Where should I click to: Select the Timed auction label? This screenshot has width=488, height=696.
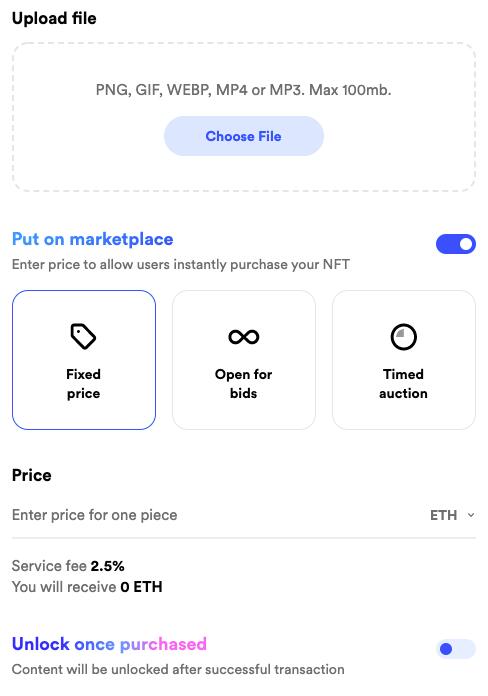(x=403, y=384)
